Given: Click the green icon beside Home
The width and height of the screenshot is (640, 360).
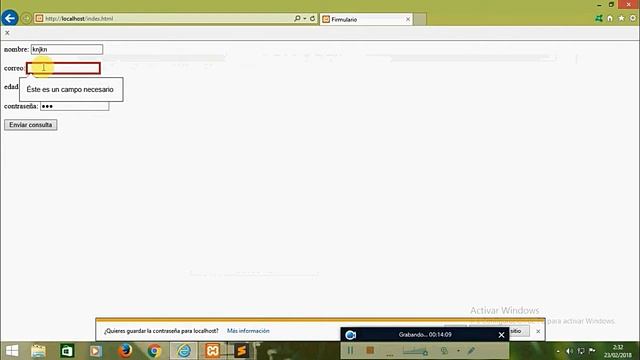Looking at the screenshot, I should [599, 18].
